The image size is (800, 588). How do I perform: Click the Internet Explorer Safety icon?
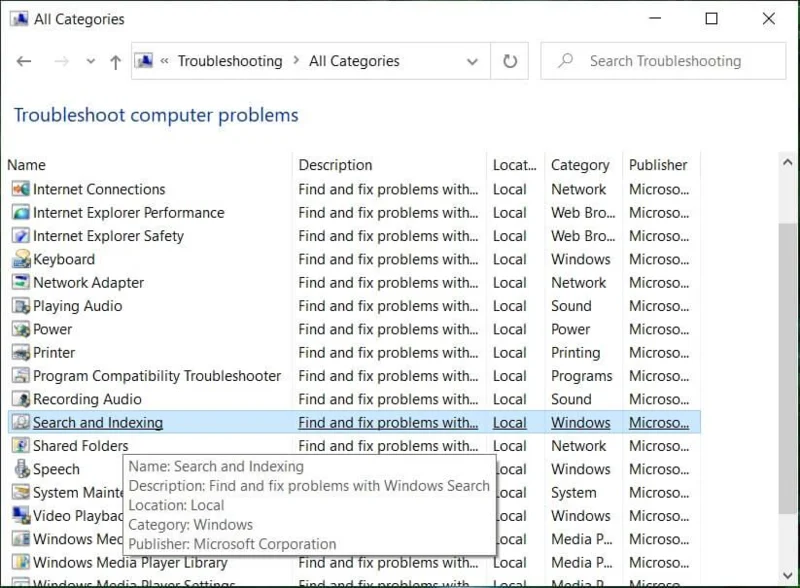[21, 236]
